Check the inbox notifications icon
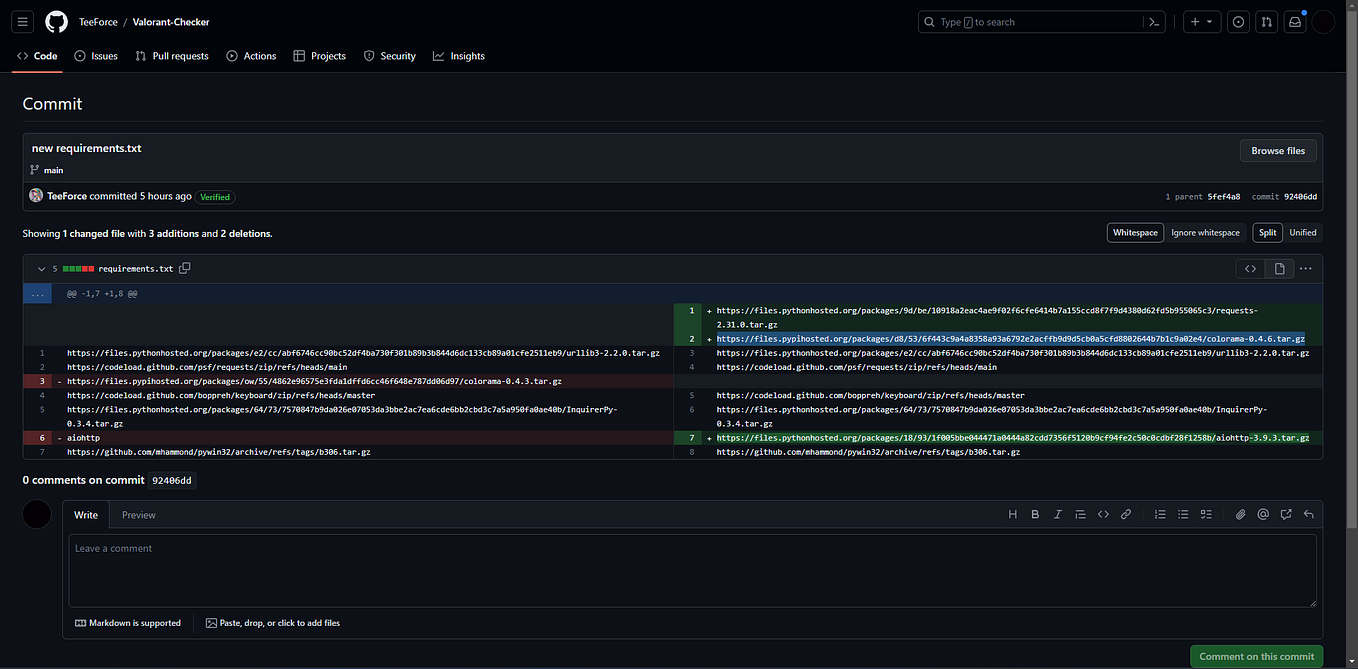Image resolution: width=1358 pixels, height=669 pixels. pos(1294,21)
